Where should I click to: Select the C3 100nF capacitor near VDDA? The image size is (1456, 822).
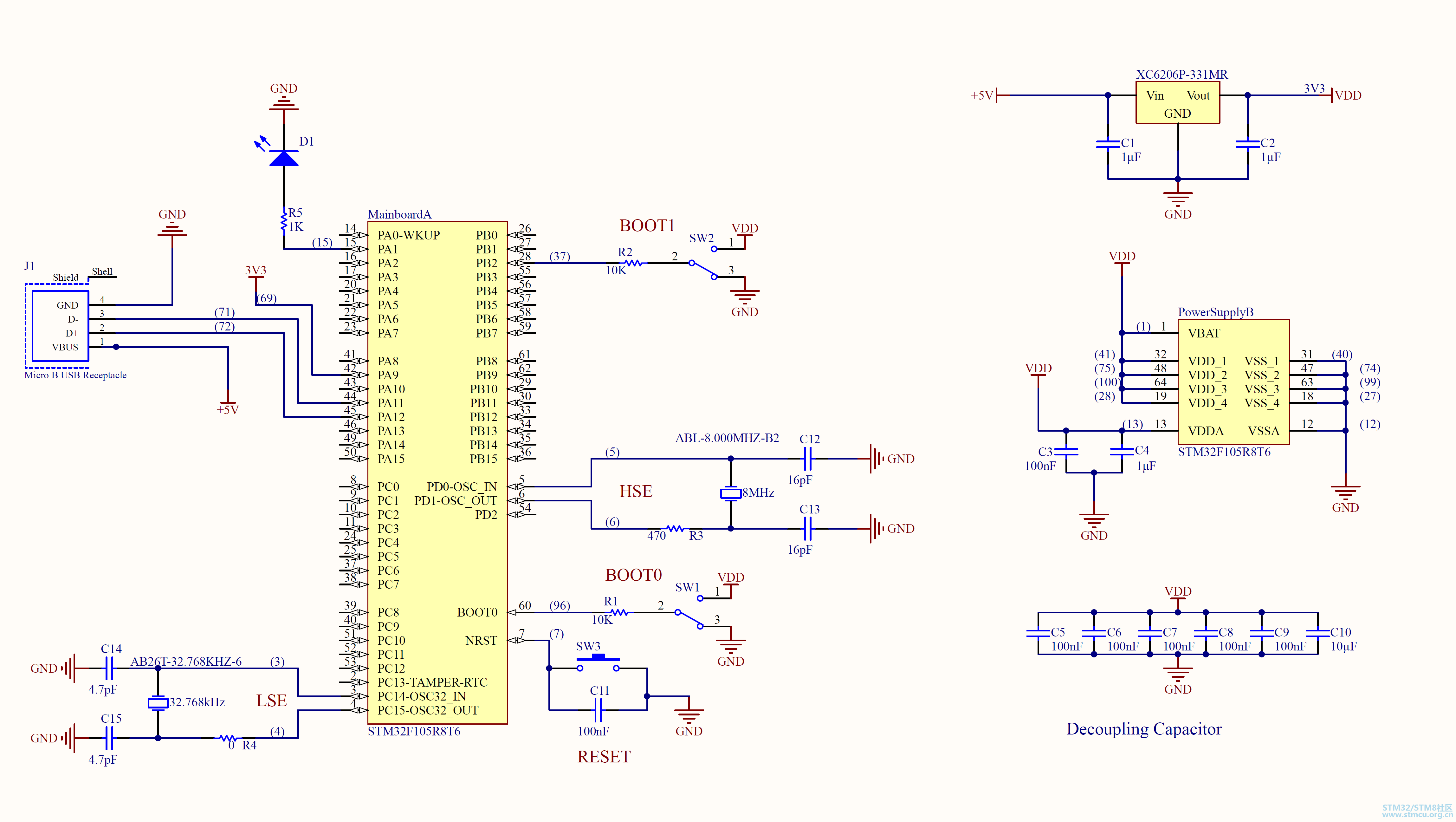[x=1066, y=452]
